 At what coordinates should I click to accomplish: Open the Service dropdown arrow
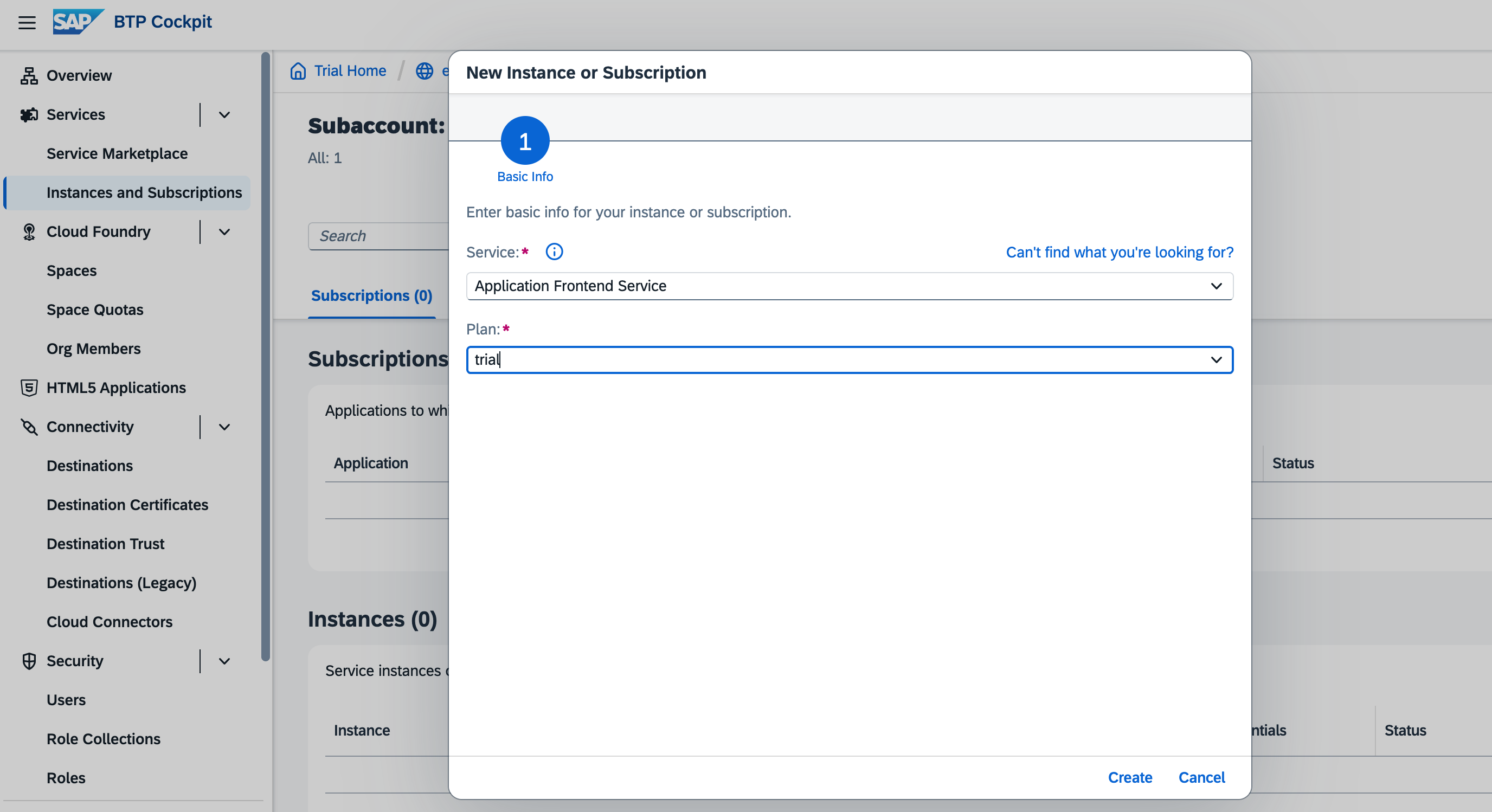1216,286
